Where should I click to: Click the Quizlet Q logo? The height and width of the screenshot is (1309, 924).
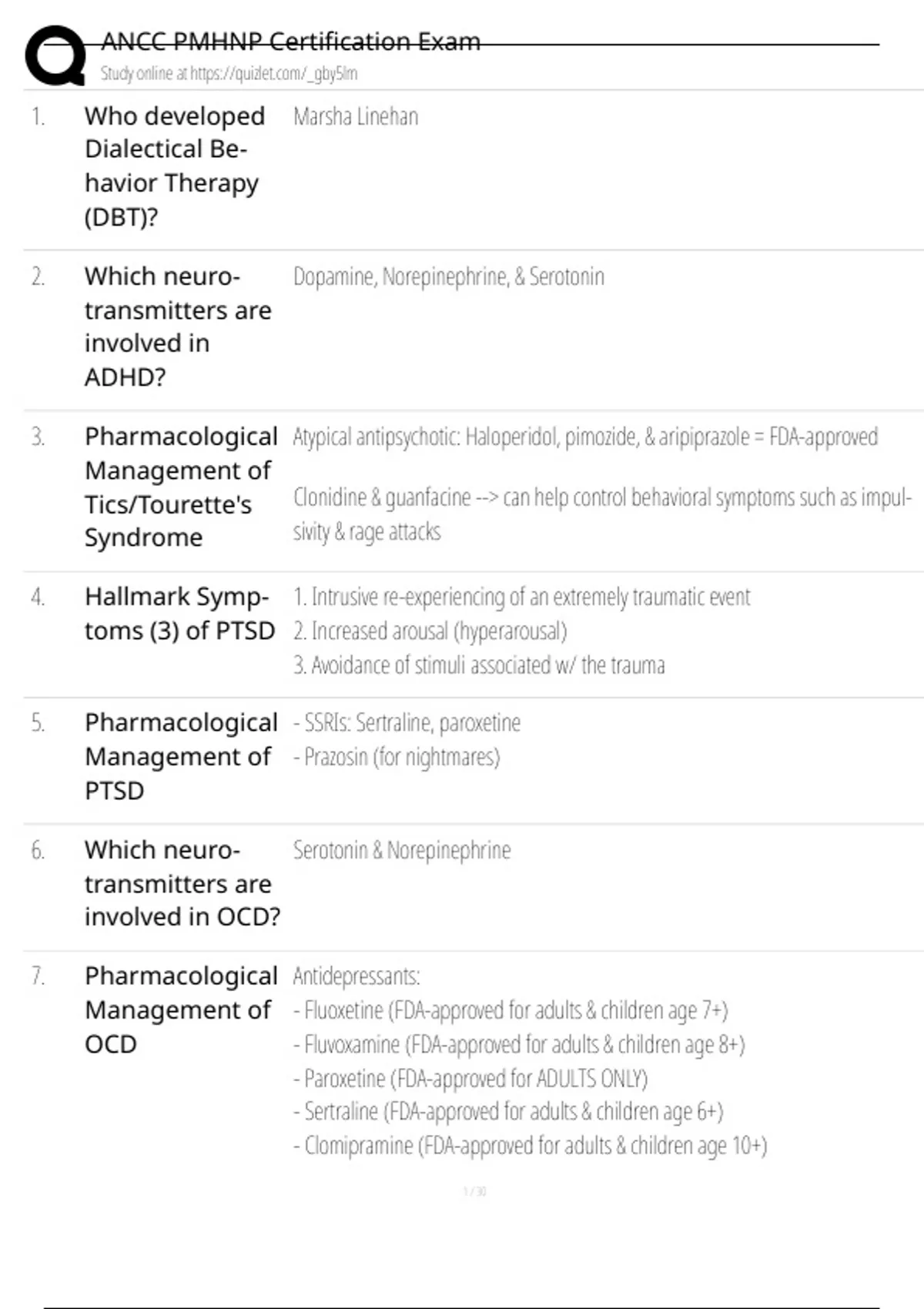54,55
